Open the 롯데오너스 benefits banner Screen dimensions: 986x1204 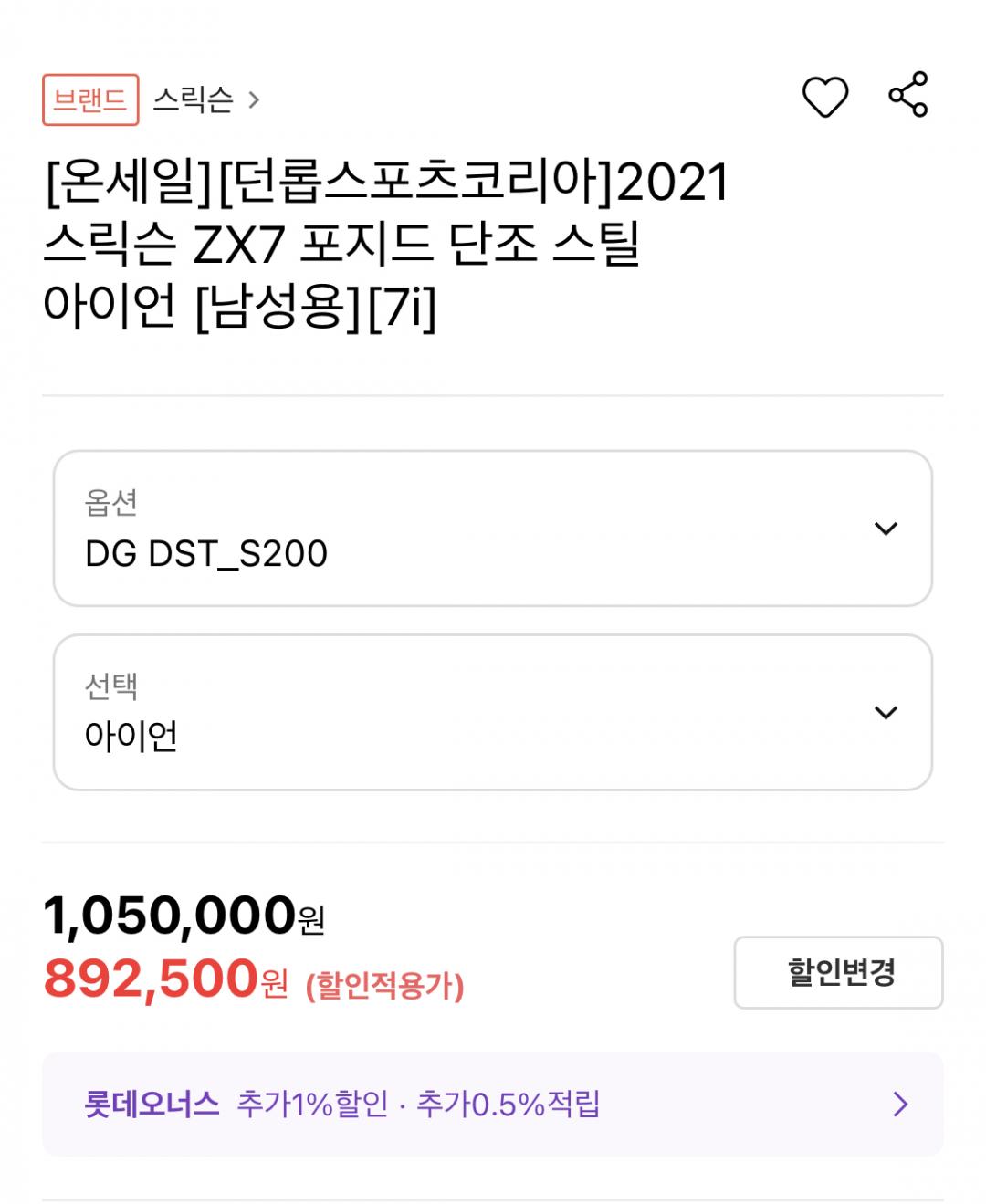click(492, 1104)
